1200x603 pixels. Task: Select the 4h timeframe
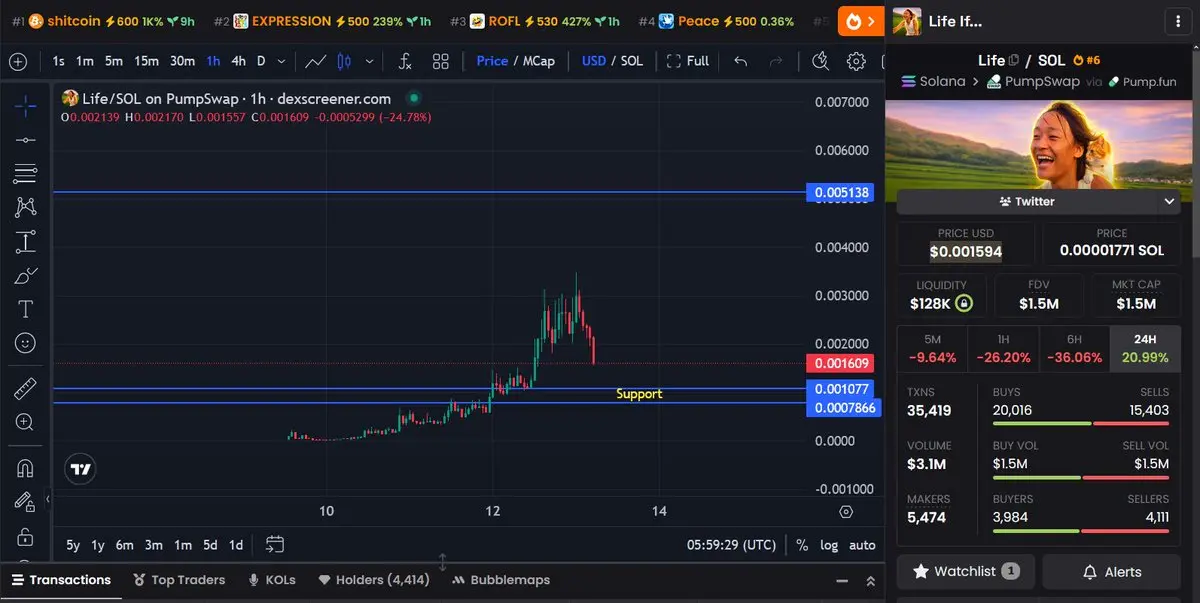click(x=238, y=61)
